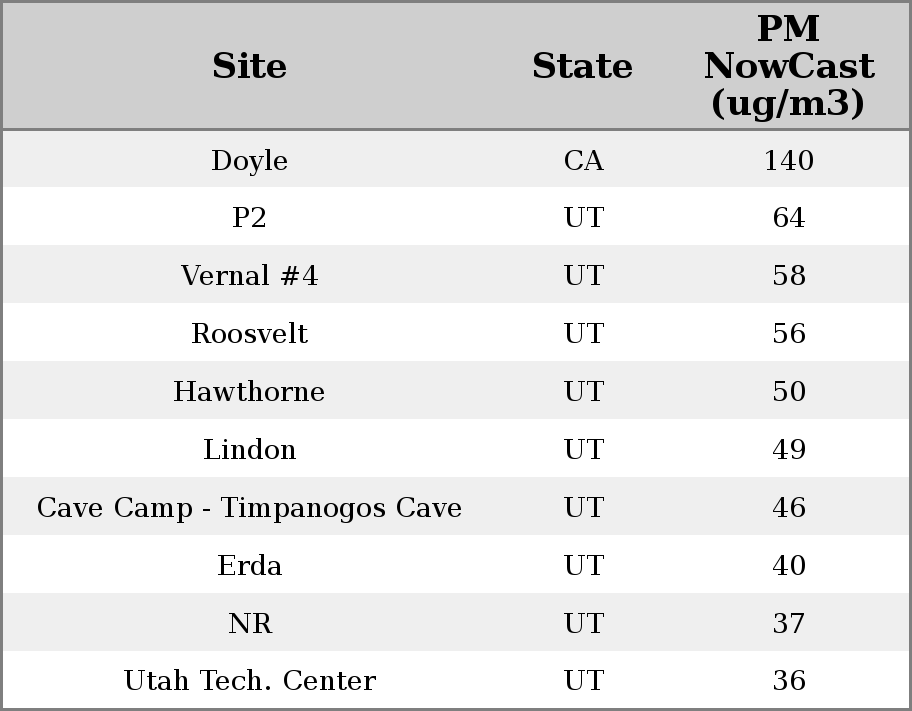Click the 58 reading for Vernal
This screenshot has height=711, width=912.
(x=788, y=276)
